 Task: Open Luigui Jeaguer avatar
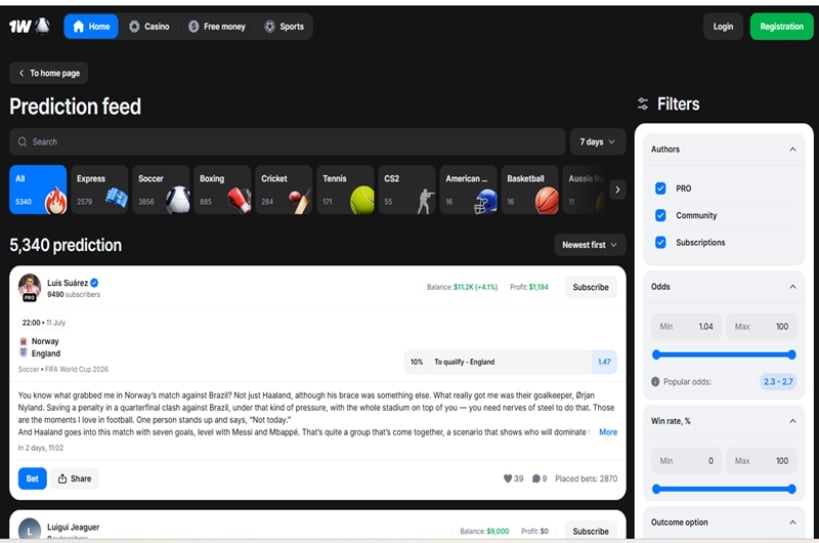29,528
